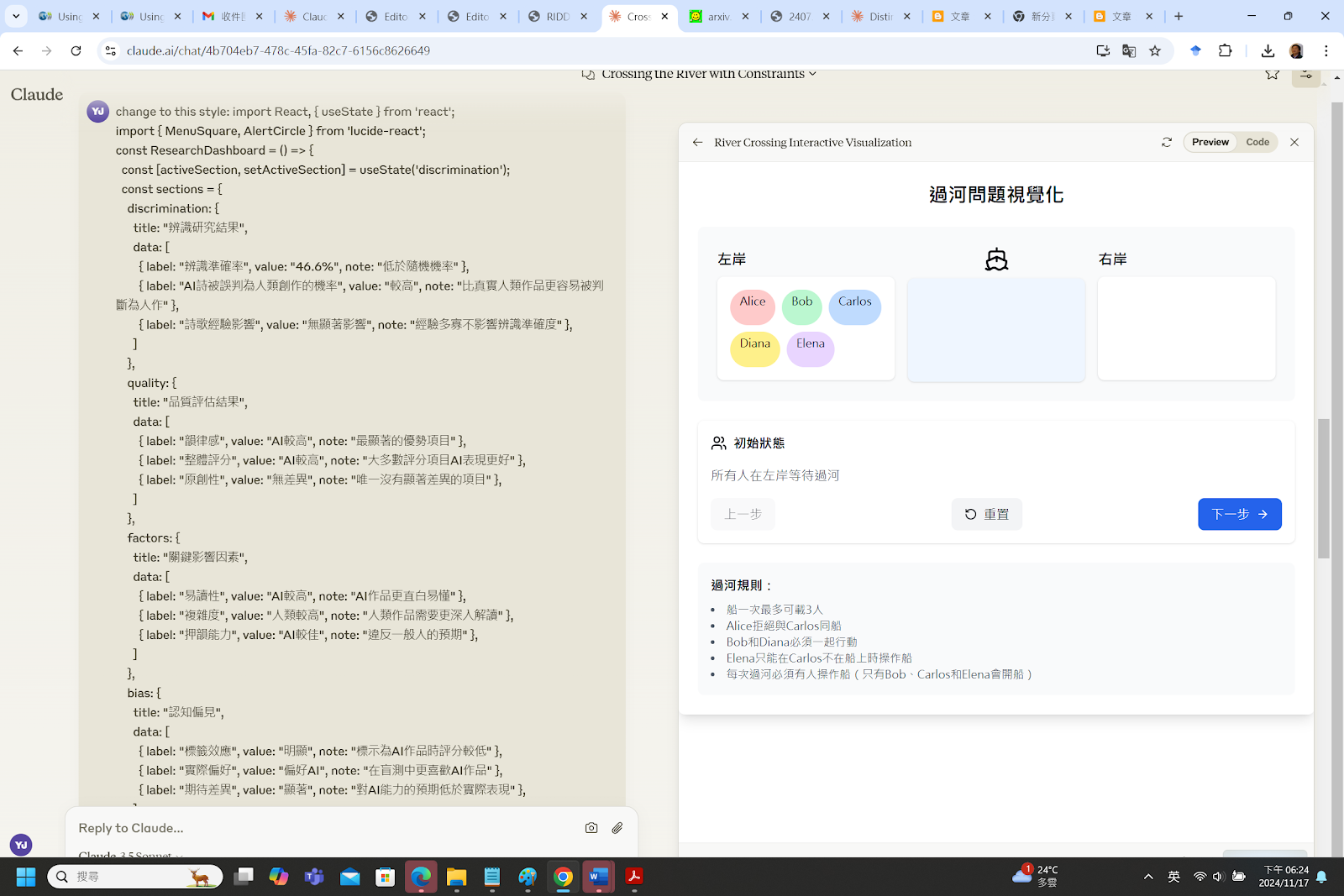Switch to the RIDD browser tab
The height and width of the screenshot is (896, 1344).
coord(557,16)
